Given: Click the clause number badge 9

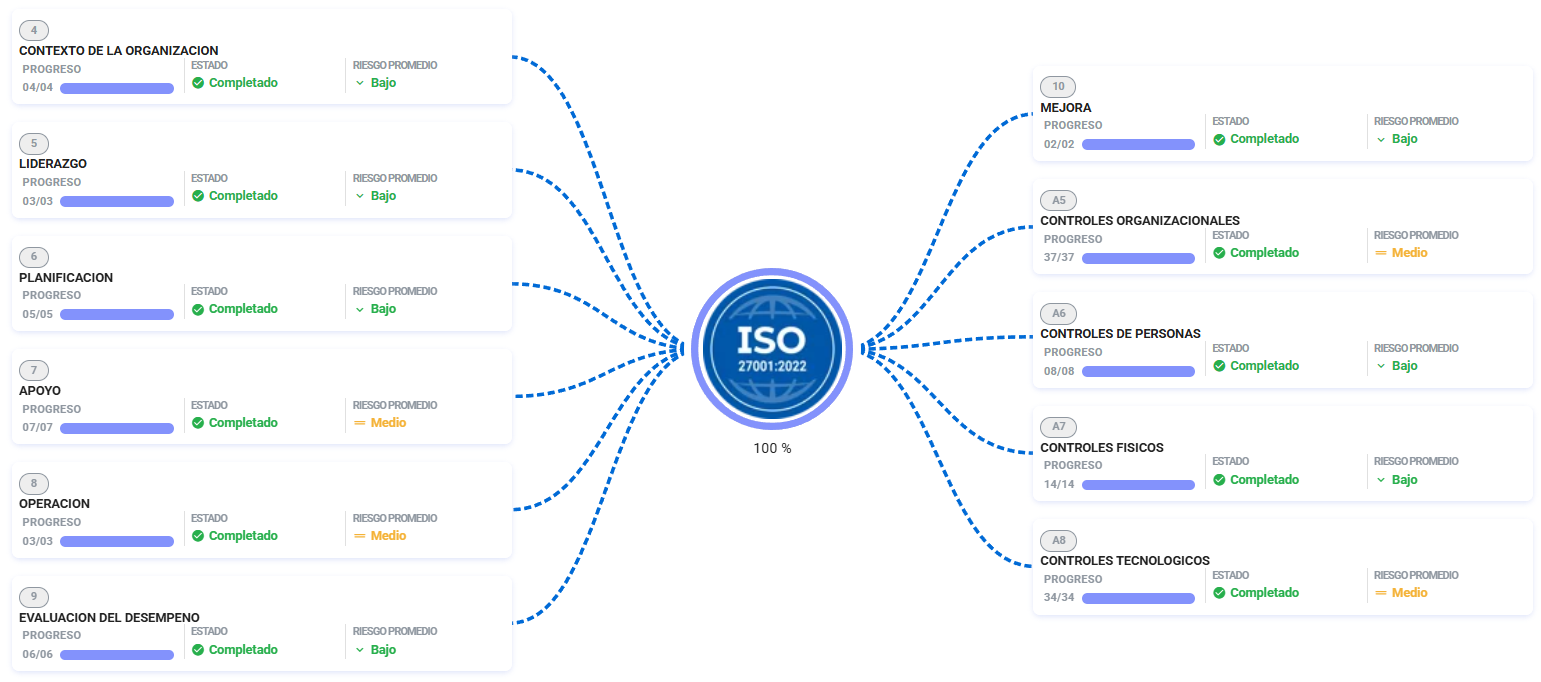Looking at the screenshot, I should (34, 597).
